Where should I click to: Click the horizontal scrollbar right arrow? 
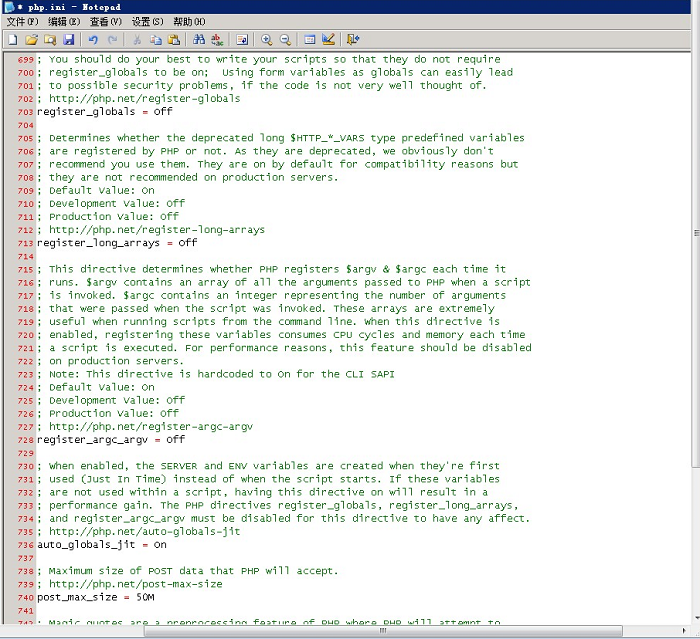[x=684, y=631]
